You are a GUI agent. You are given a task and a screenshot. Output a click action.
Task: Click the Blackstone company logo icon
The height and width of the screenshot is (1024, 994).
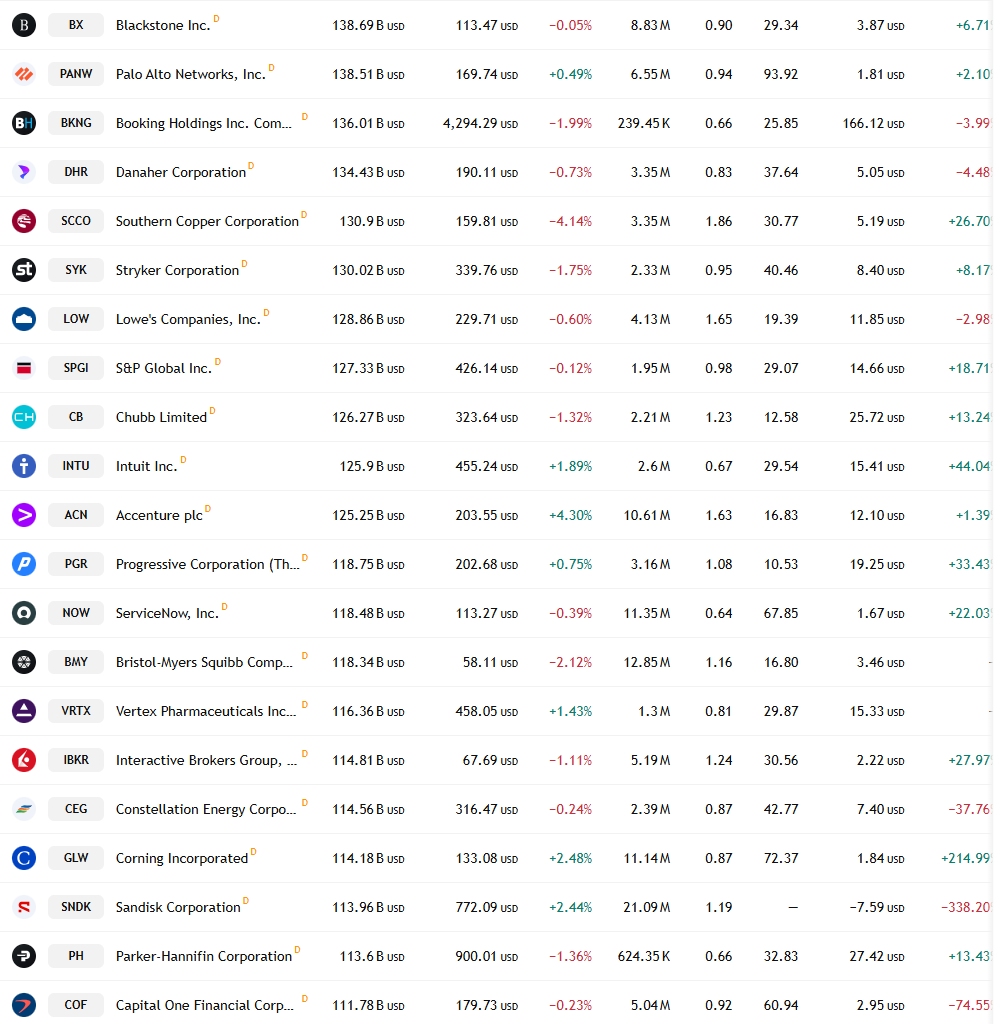pyautogui.click(x=24, y=25)
